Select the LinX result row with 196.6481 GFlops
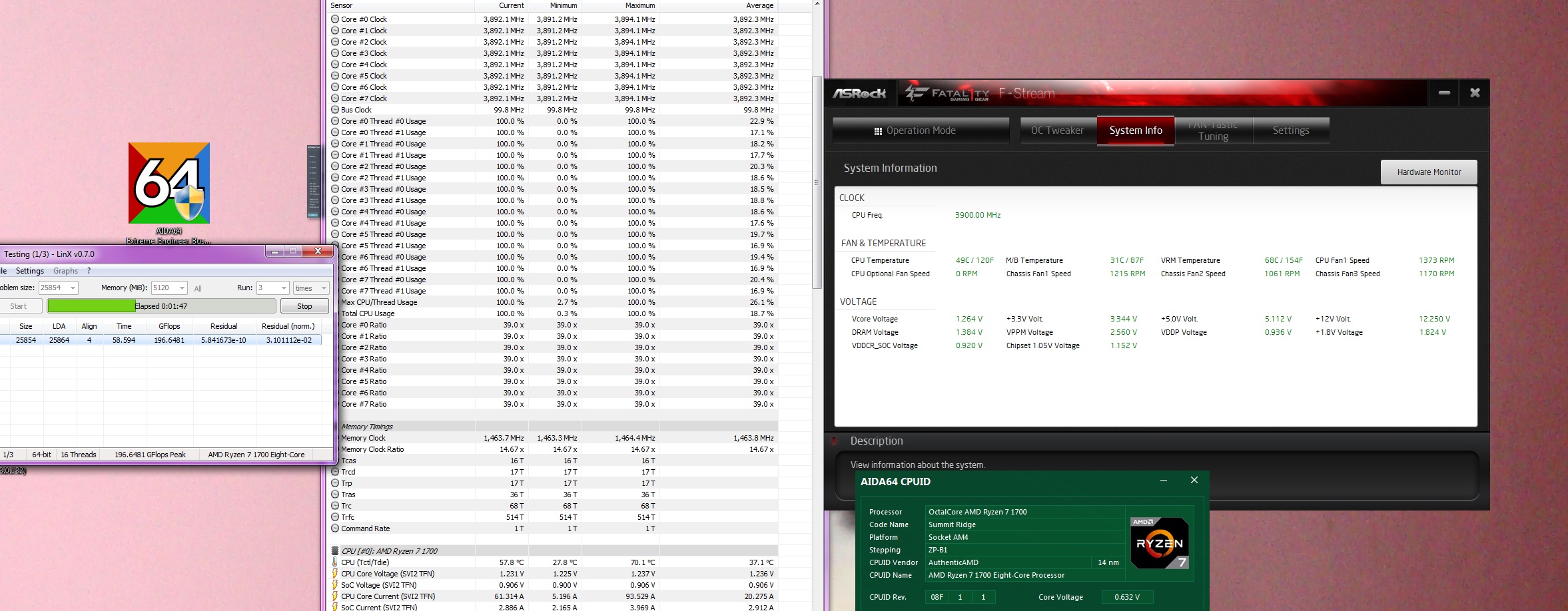The width and height of the screenshot is (1568, 611). (x=161, y=340)
